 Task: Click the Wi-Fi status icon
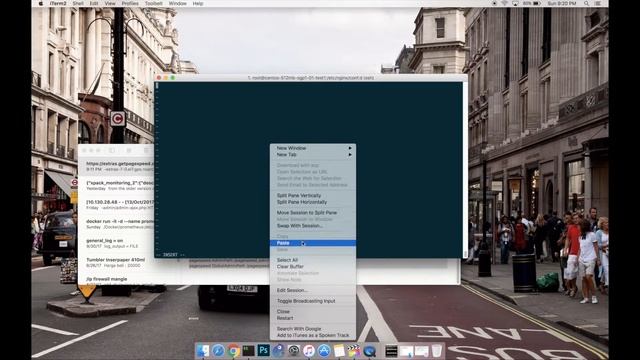[504, 3]
